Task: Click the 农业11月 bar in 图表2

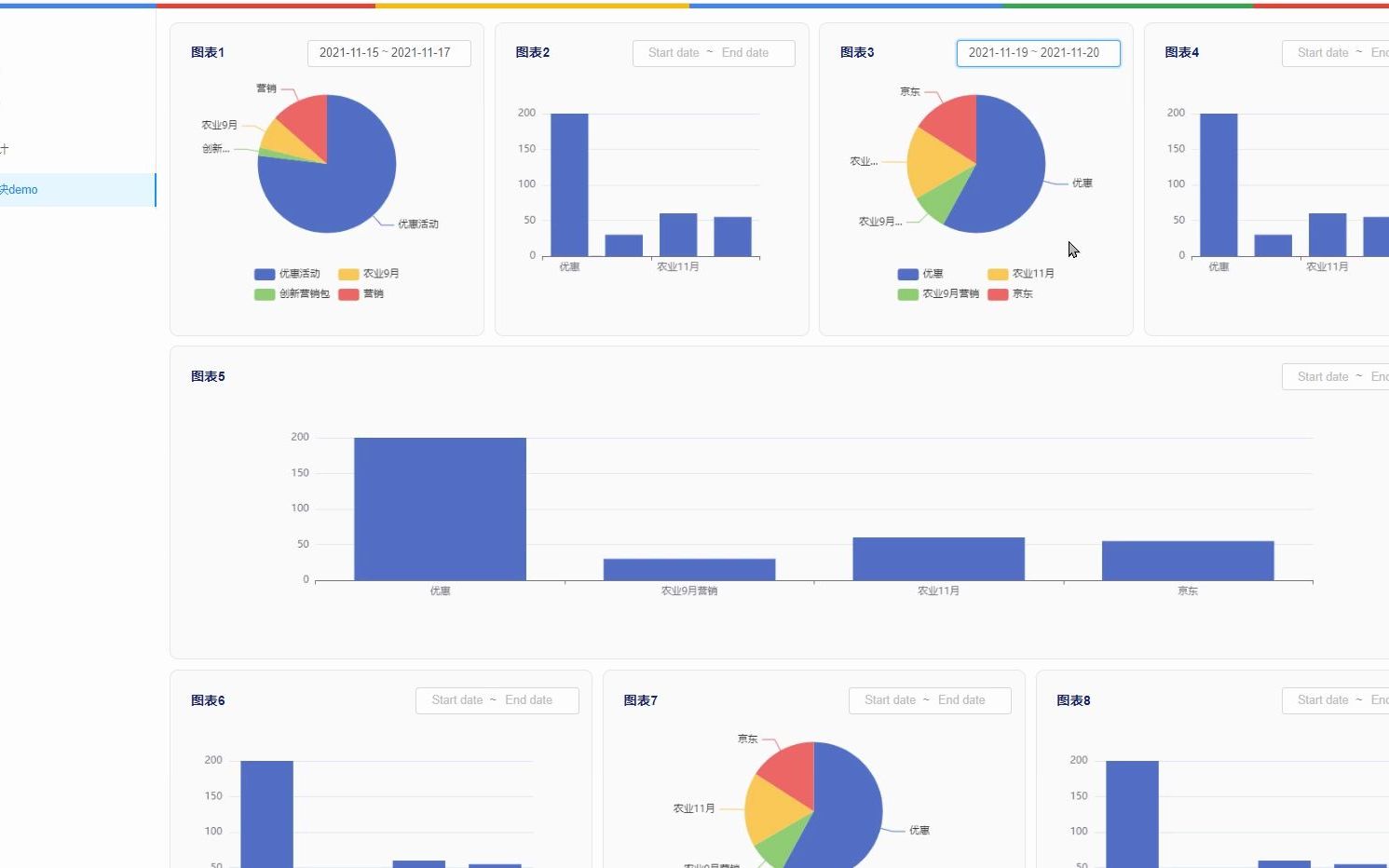Action: point(678,235)
